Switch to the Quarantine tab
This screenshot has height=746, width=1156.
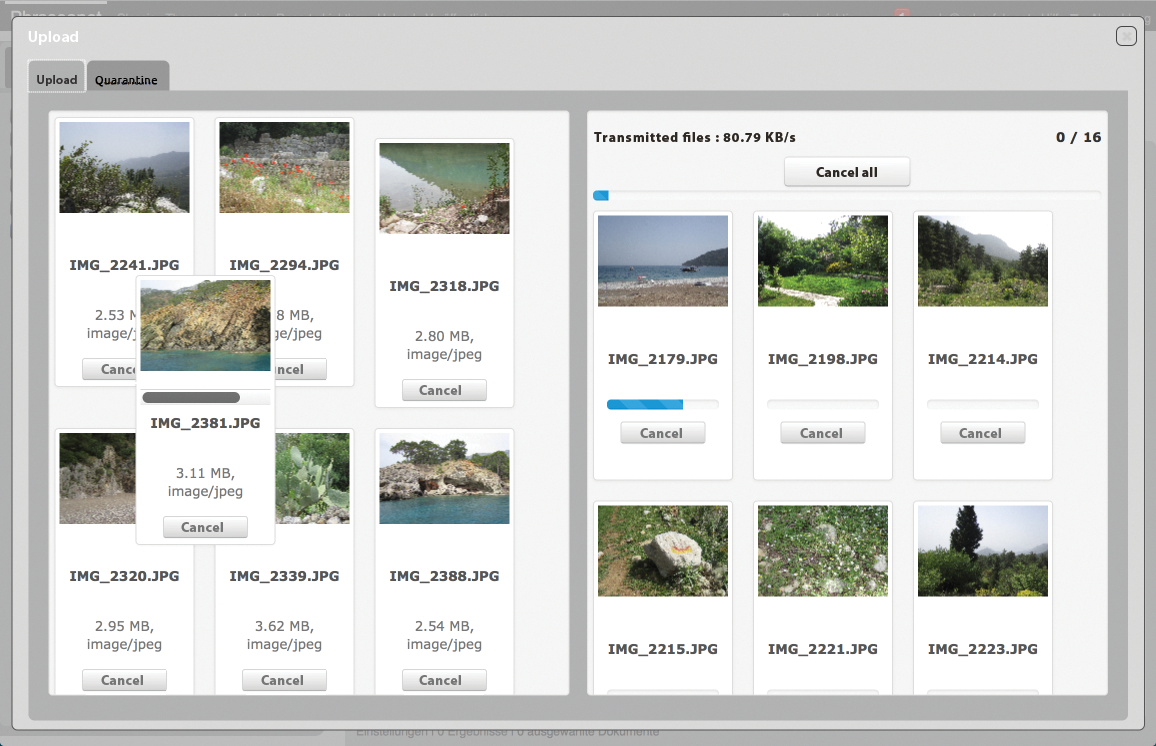click(128, 78)
